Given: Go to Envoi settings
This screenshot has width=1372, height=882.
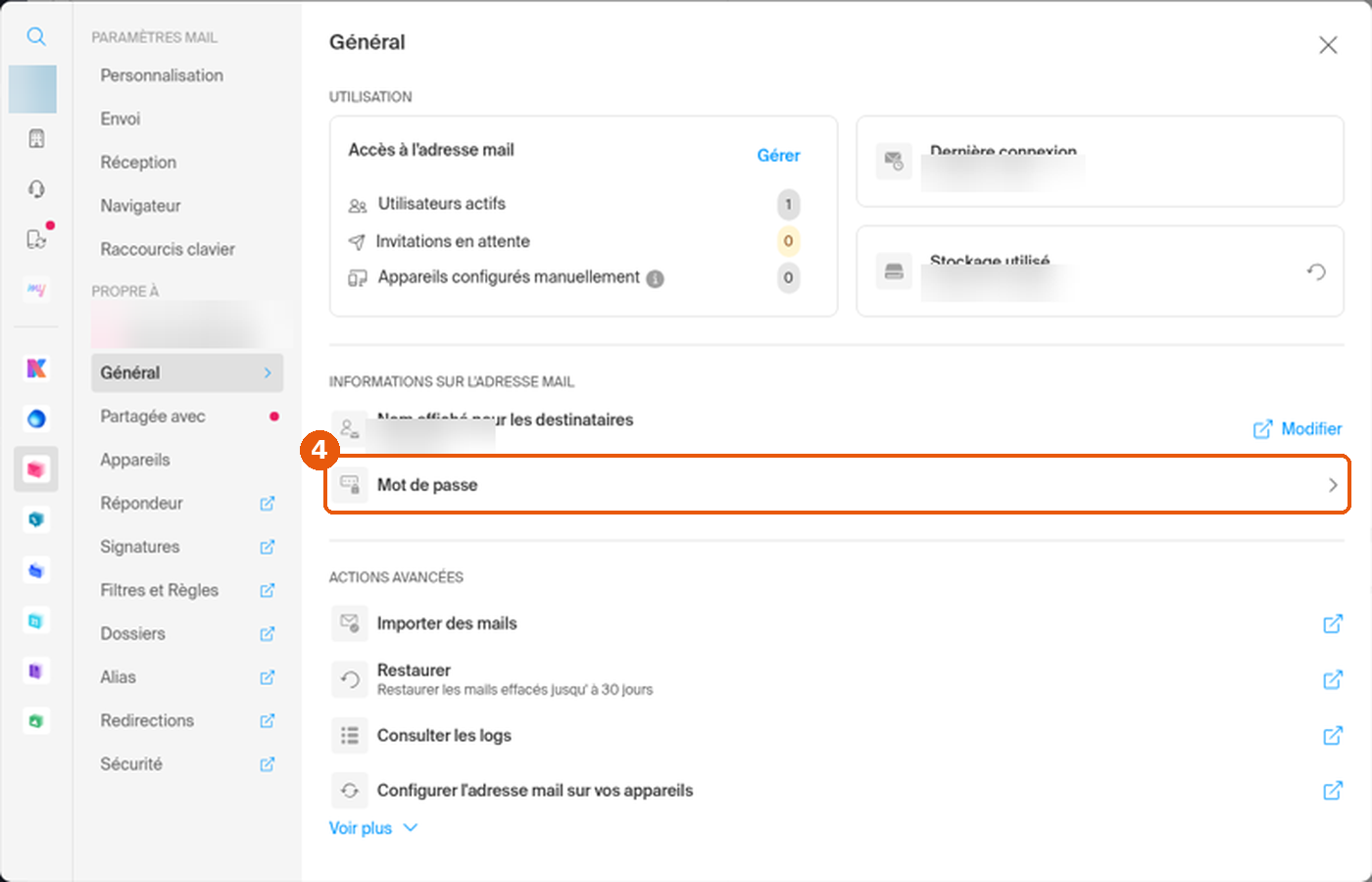Looking at the screenshot, I should click(121, 119).
